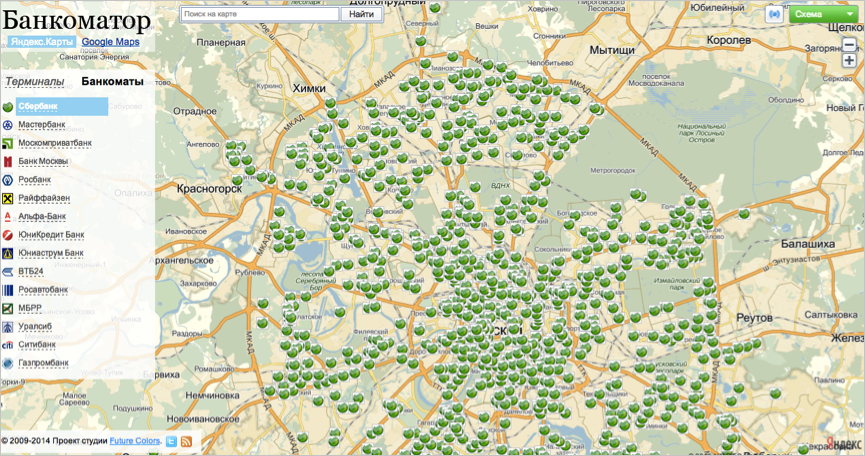Viewport: 865px width, 456px height.
Task: Open the Схема map type dropdown
Action: click(822, 14)
